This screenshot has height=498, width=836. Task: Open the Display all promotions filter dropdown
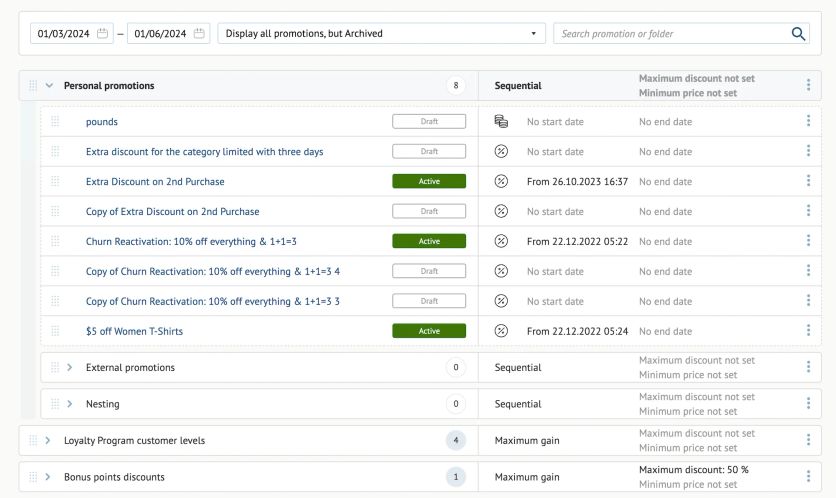[x=381, y=33]
